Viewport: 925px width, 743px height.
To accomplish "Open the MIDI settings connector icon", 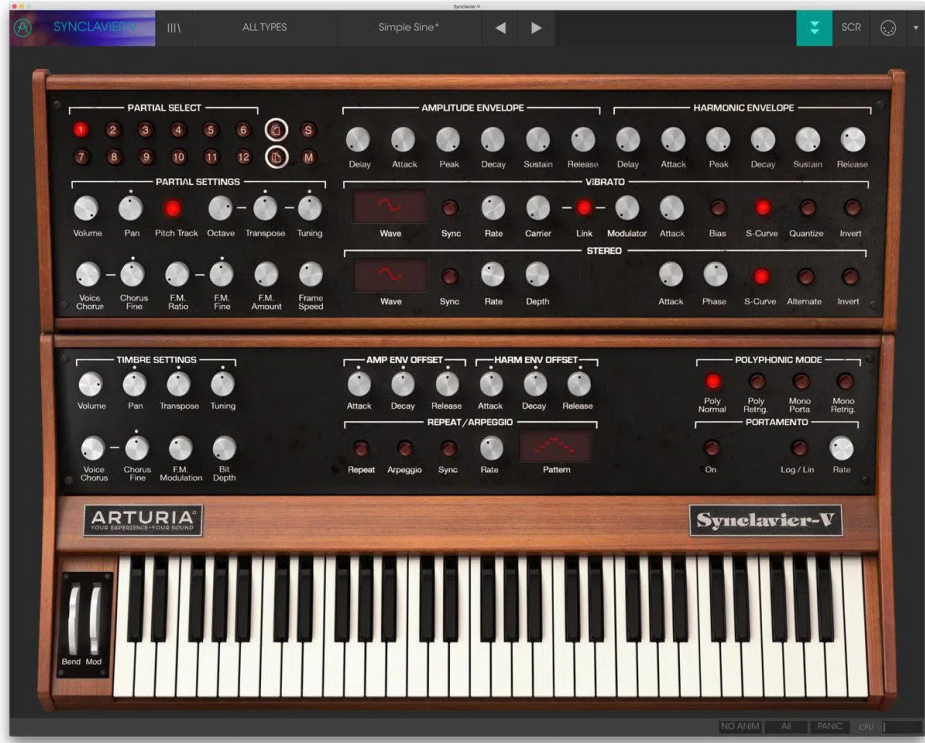I will pyautogui.click(x=888, y=28).
